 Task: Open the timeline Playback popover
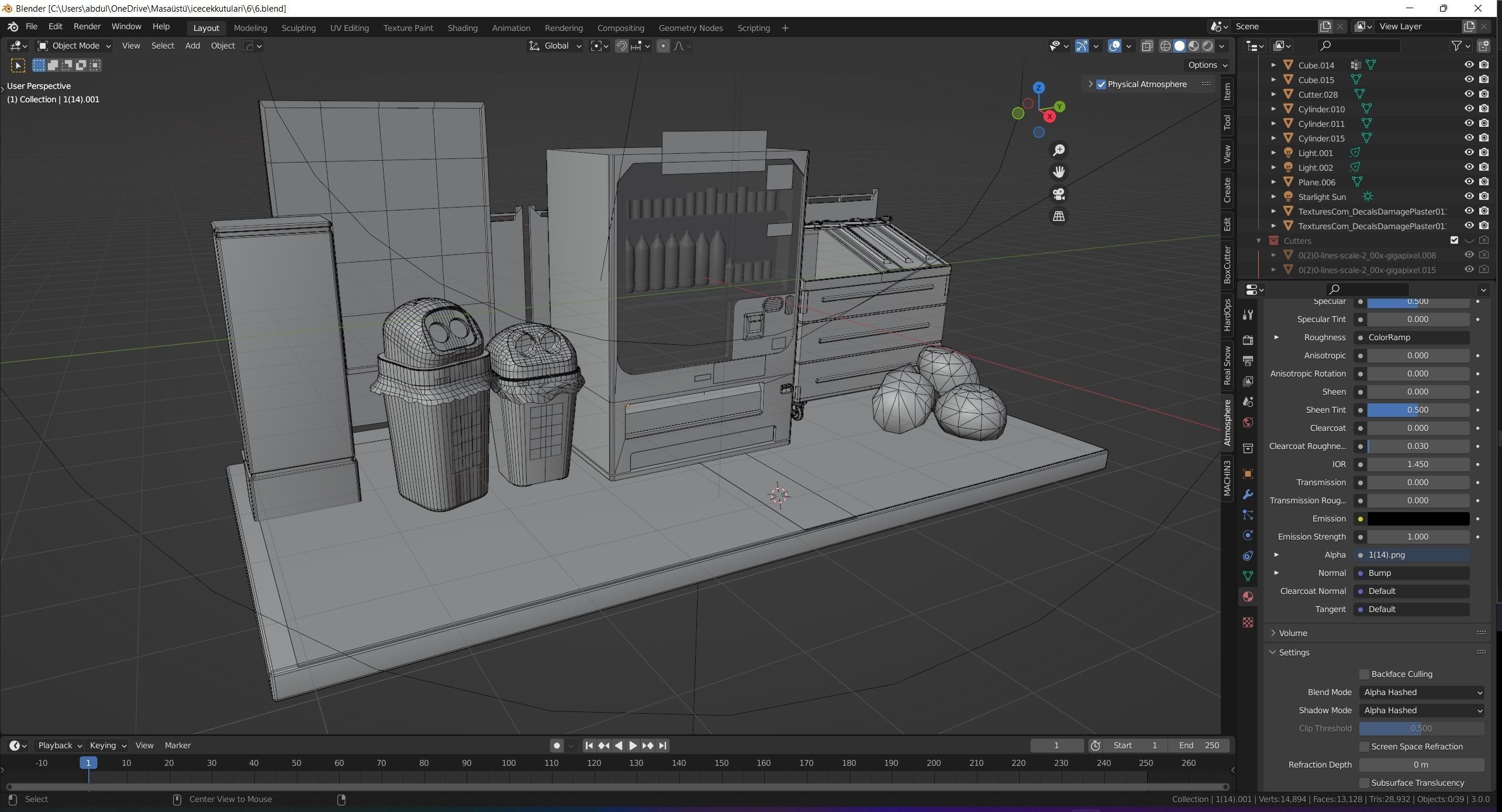click(59, 745)
